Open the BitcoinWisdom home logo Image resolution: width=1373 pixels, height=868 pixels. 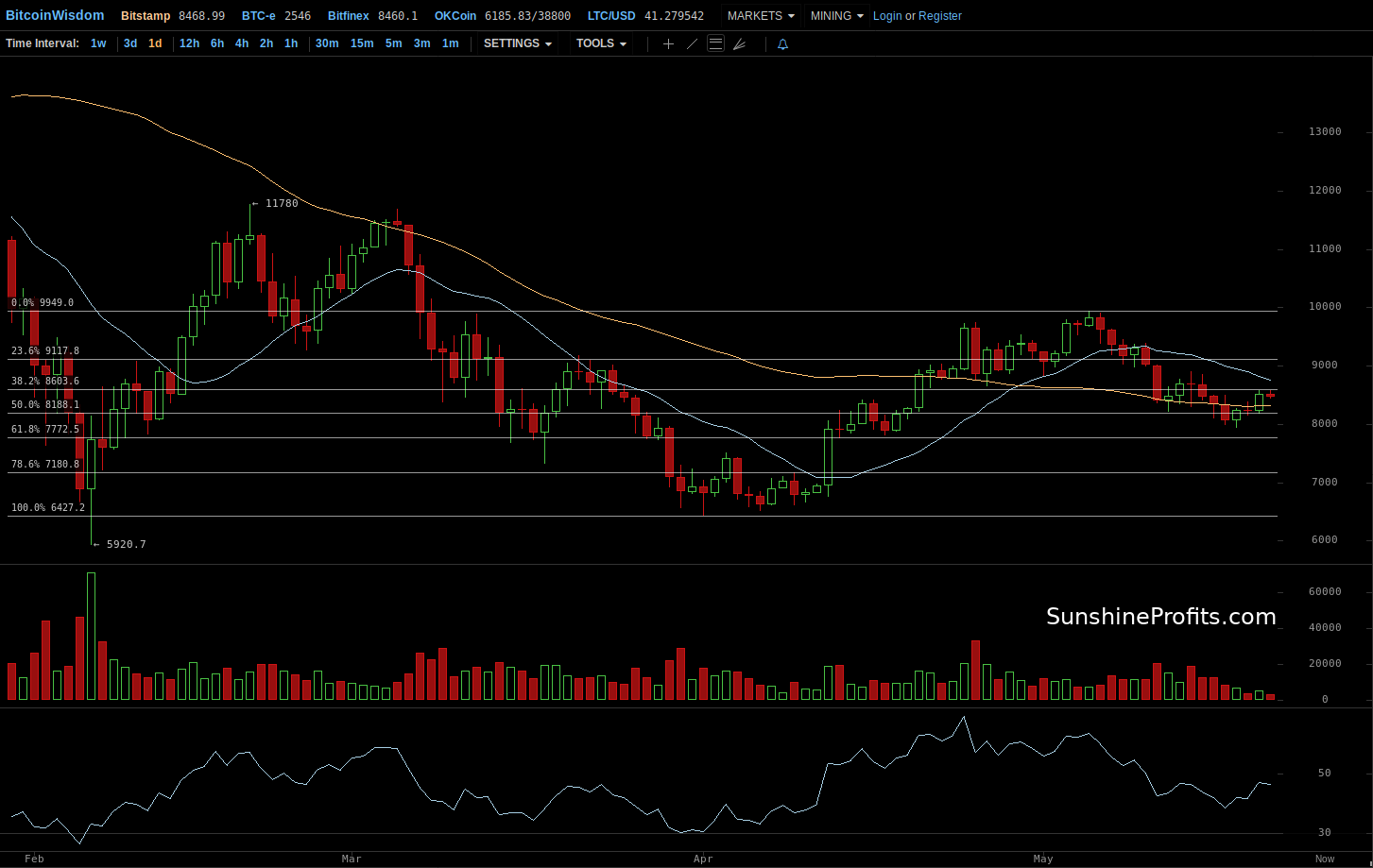pos(55,16)
